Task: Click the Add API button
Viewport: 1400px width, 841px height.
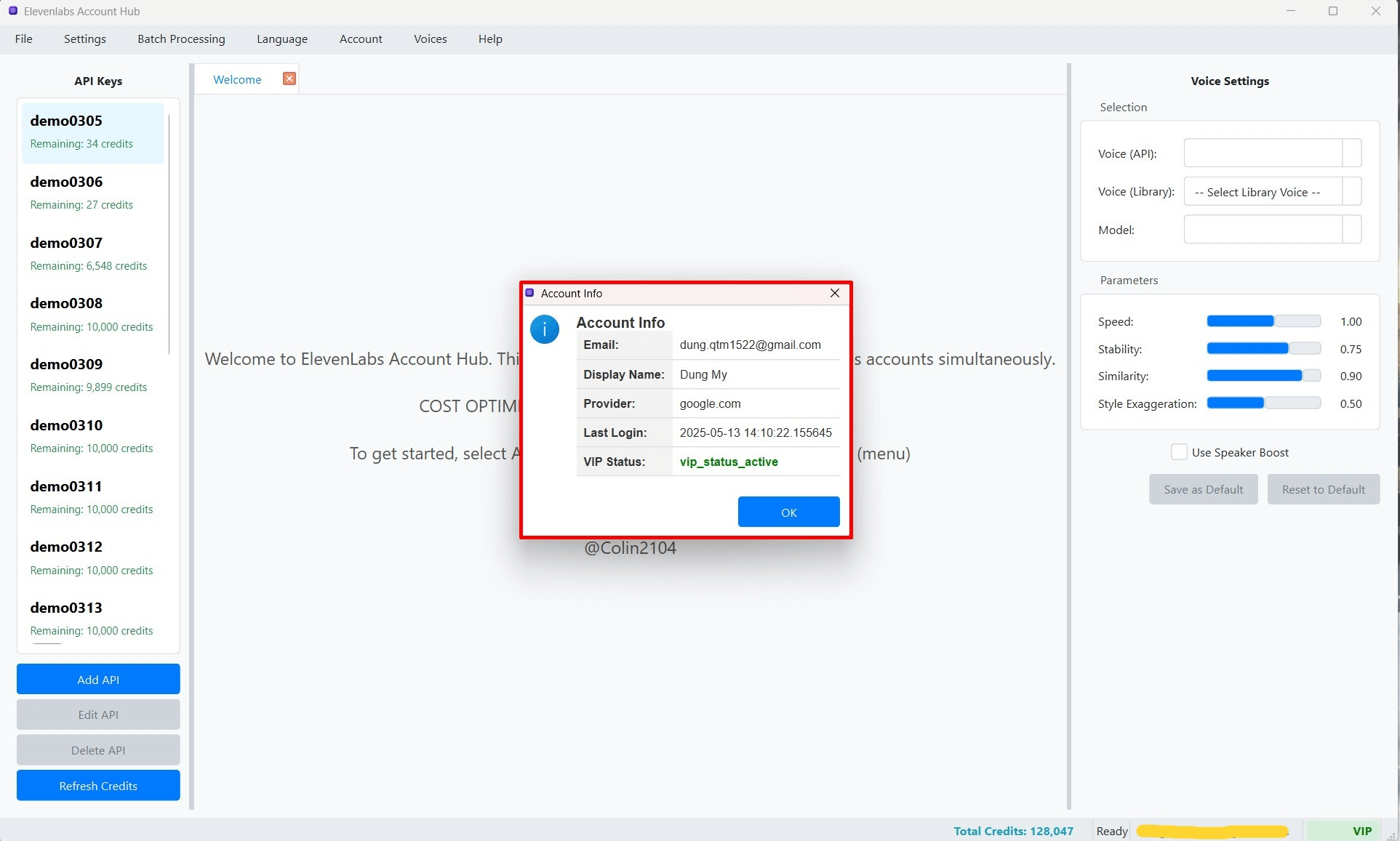Action: (x=98, y=679)
